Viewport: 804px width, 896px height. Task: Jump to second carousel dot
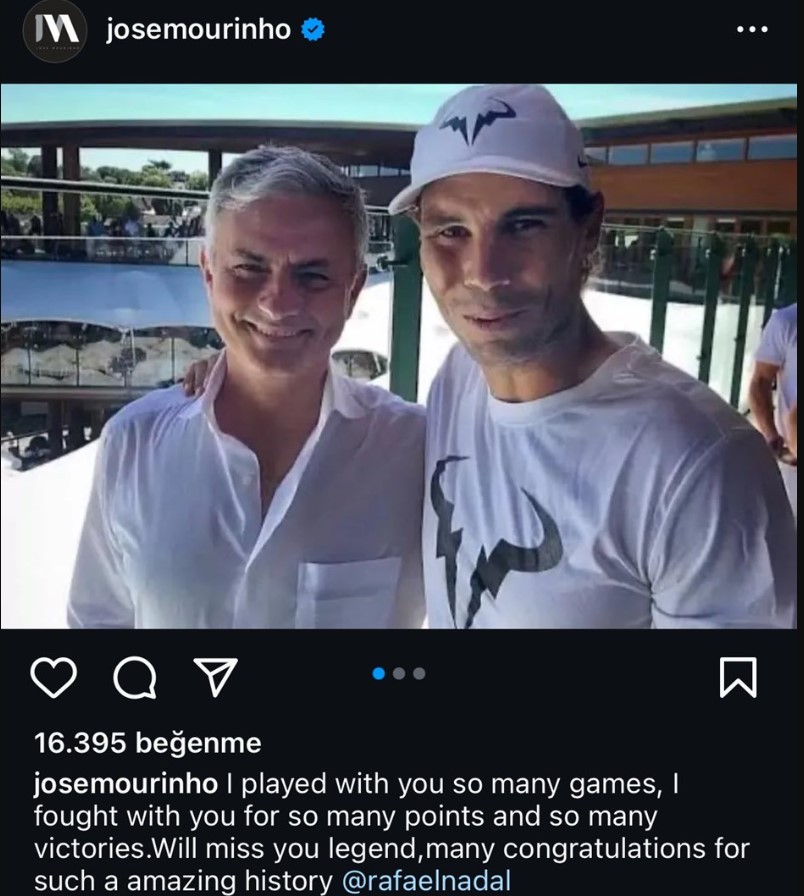pyautogui.click(x=399, y=674)
